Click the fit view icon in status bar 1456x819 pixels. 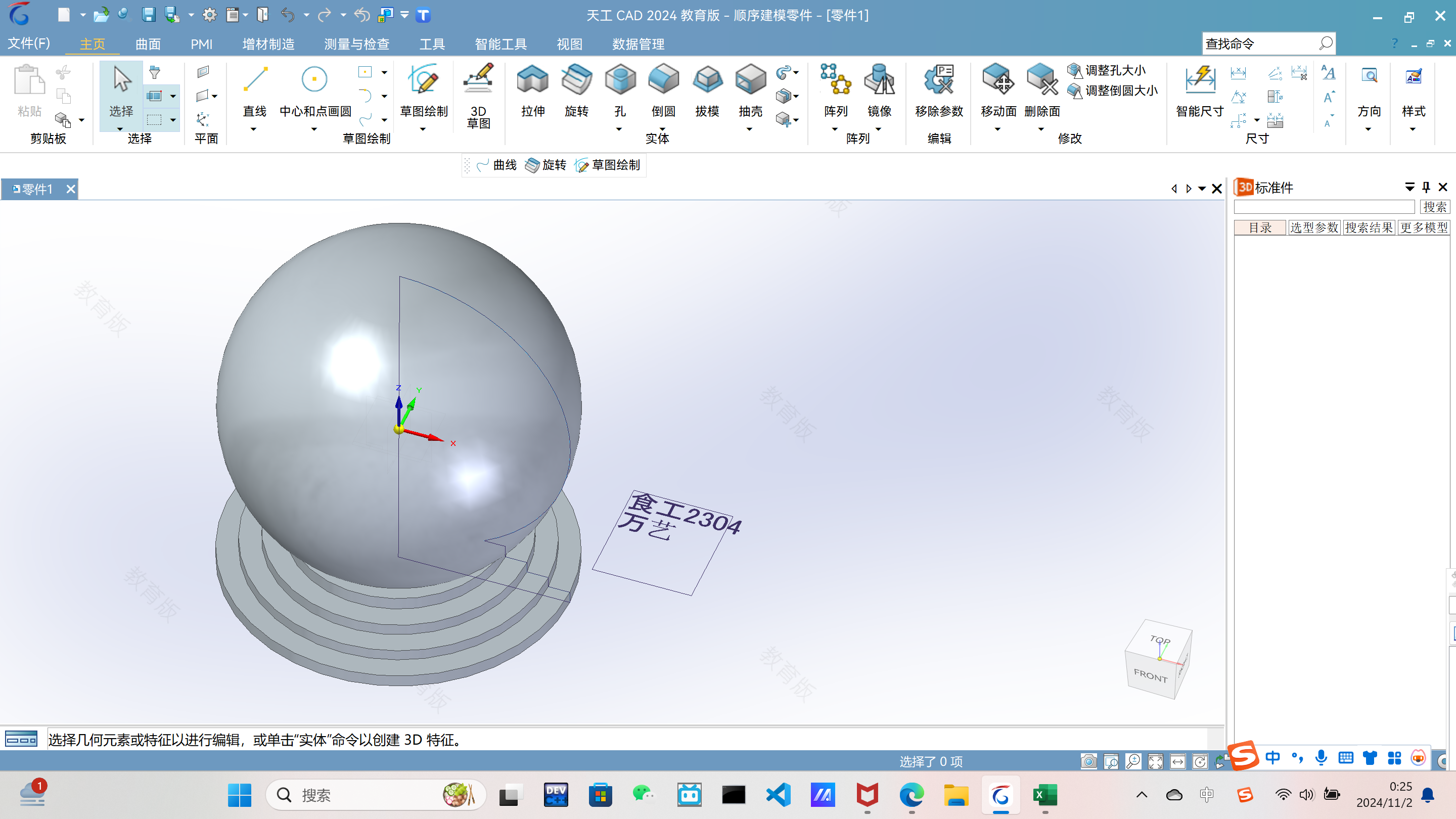(1155, 761)
